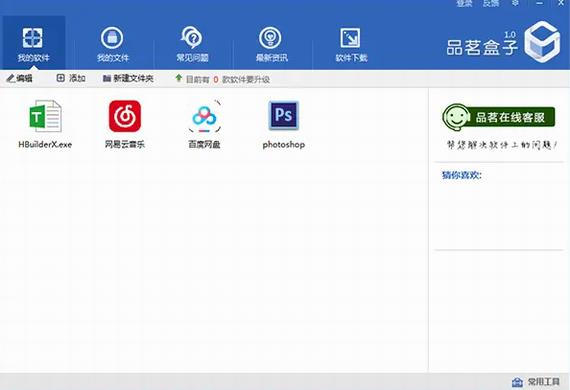This screenshot has height=390, width=570.
Task: Switch to the 我的文件 tab
Action: pos(112,43)
